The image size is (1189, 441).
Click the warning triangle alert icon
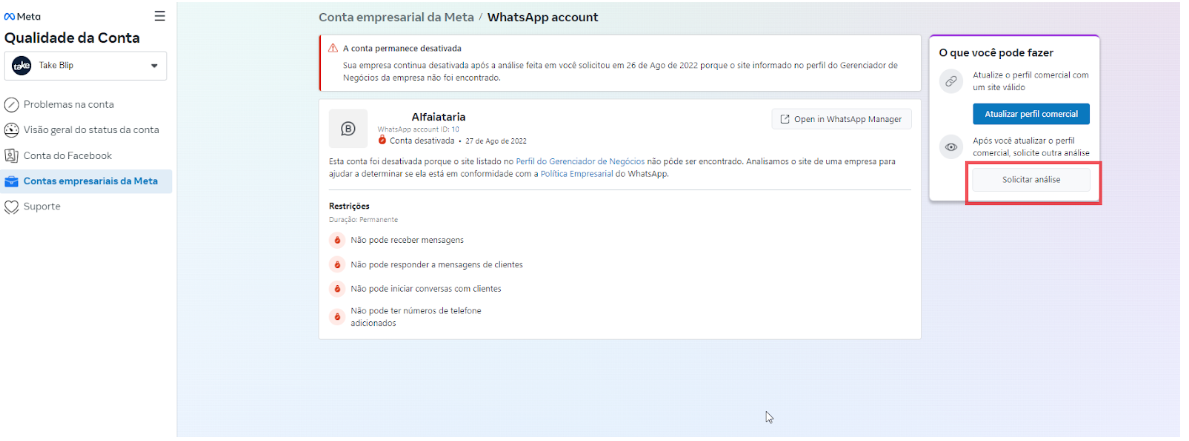tap(333, 48)
